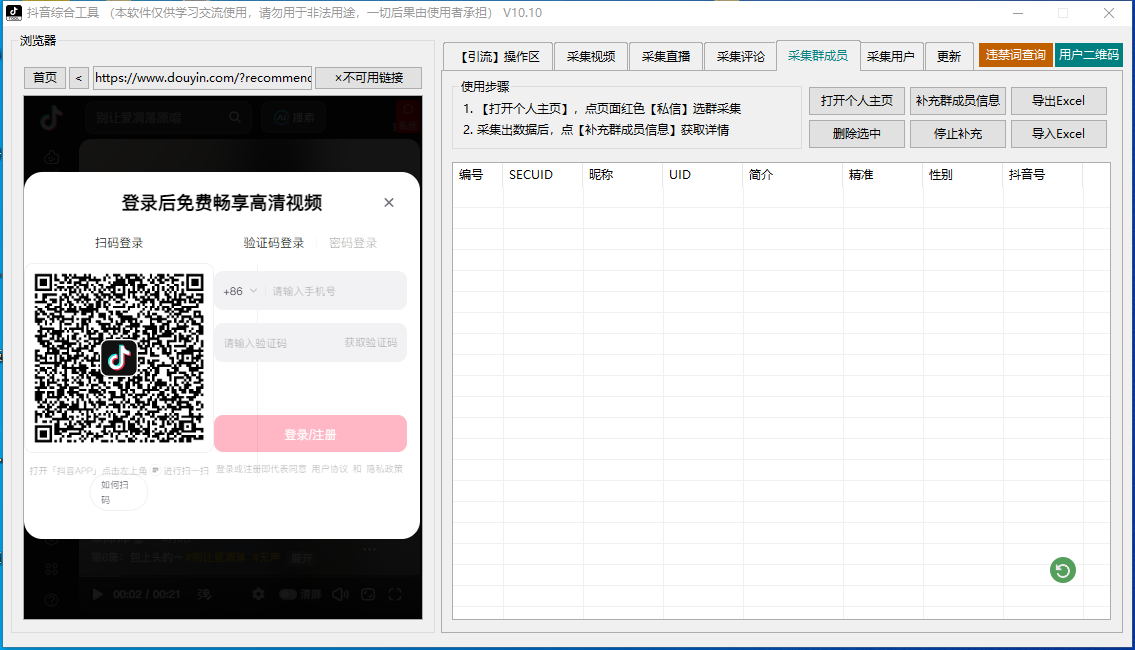Click the orange 违禁词查询 button

1015,56
